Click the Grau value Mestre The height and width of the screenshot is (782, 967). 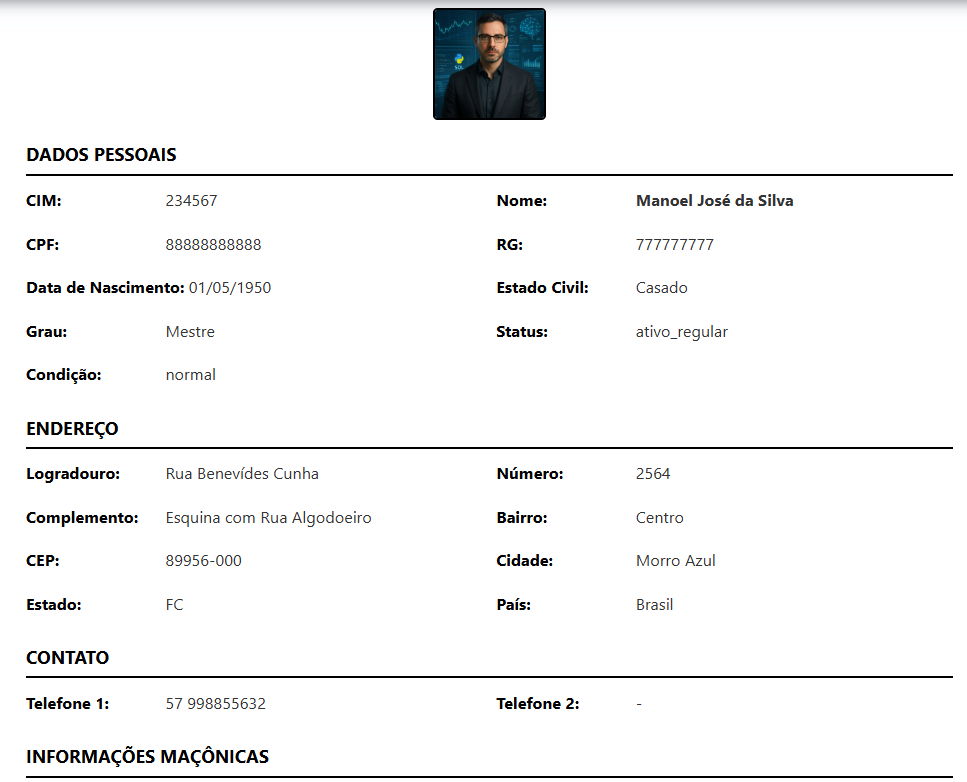[x=190, y=332]
